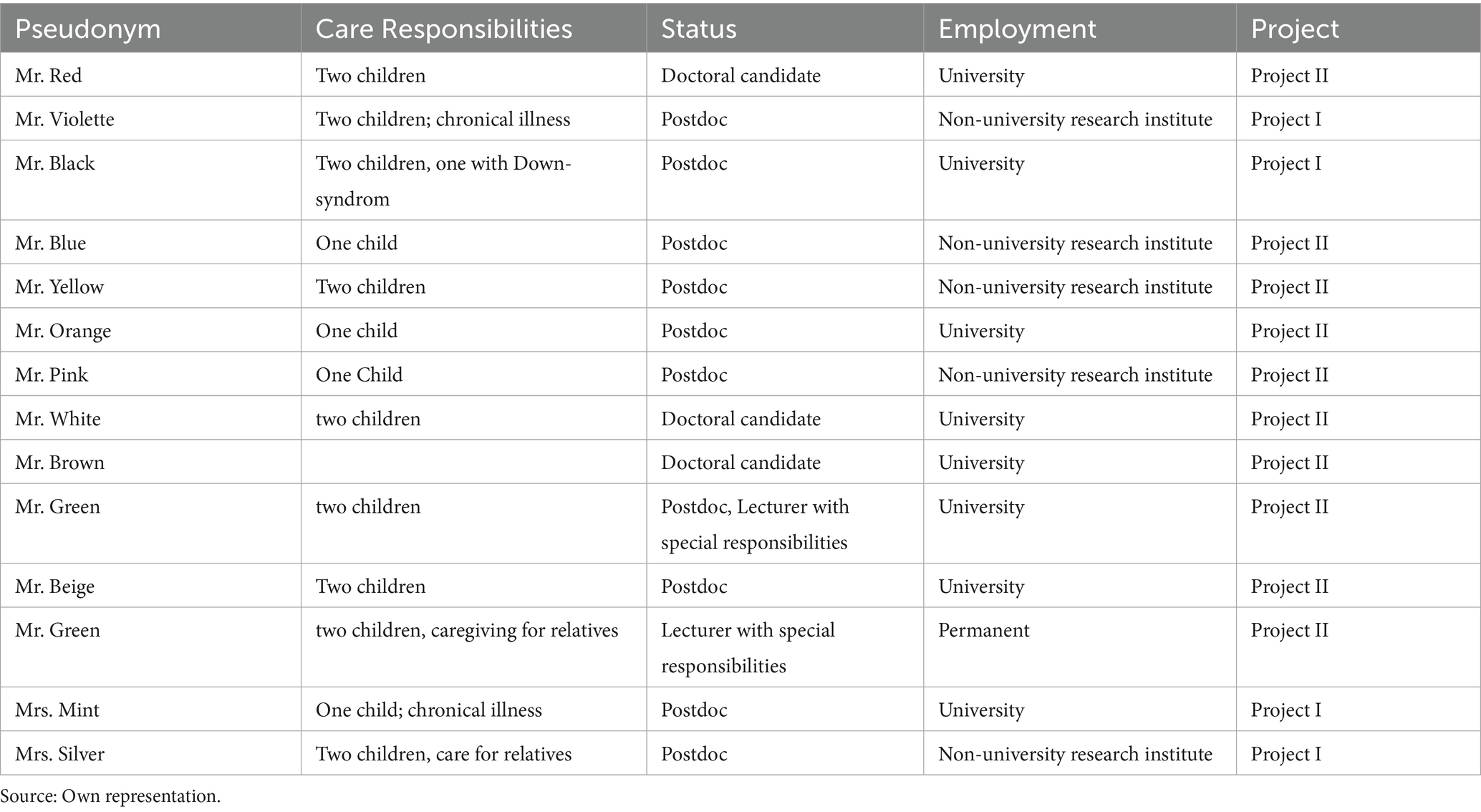
Task: Select the Mr. Beige name cell
Action: 55,586
